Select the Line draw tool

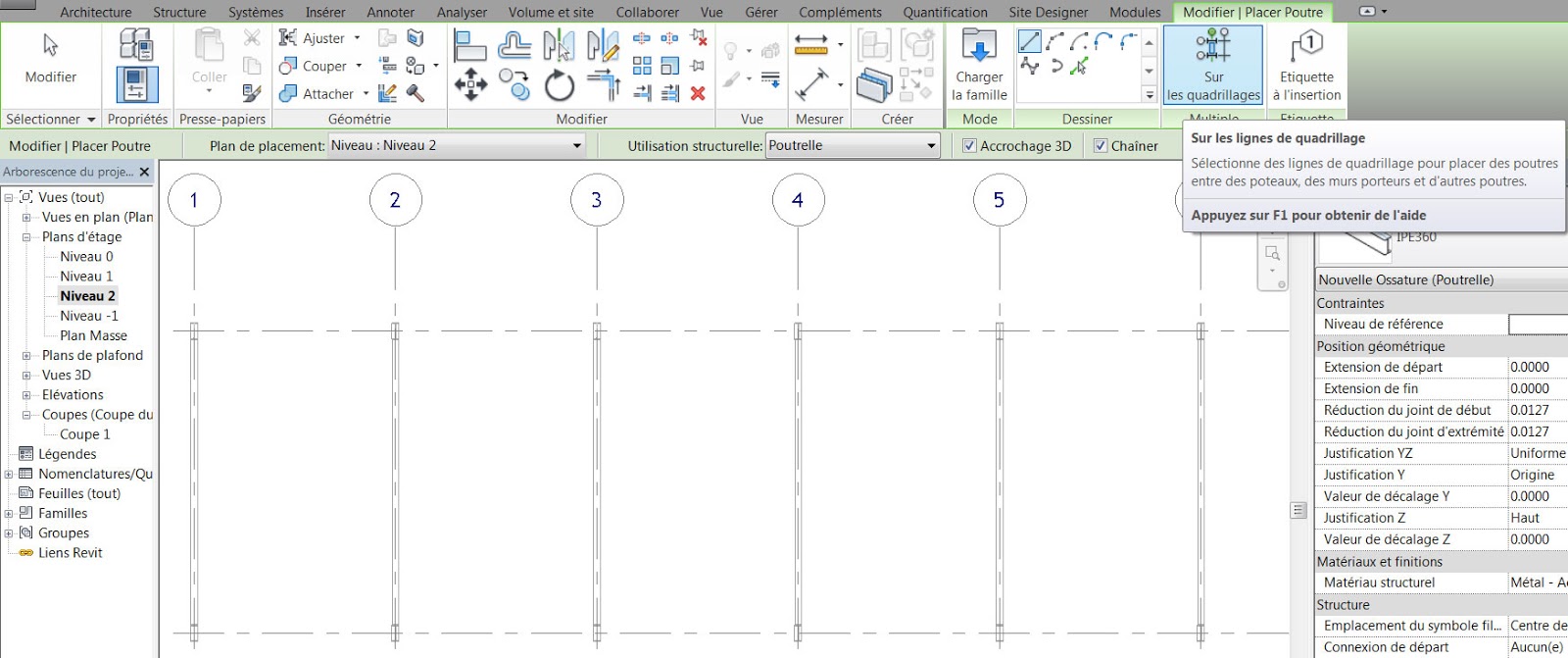tap(1030, 41)
